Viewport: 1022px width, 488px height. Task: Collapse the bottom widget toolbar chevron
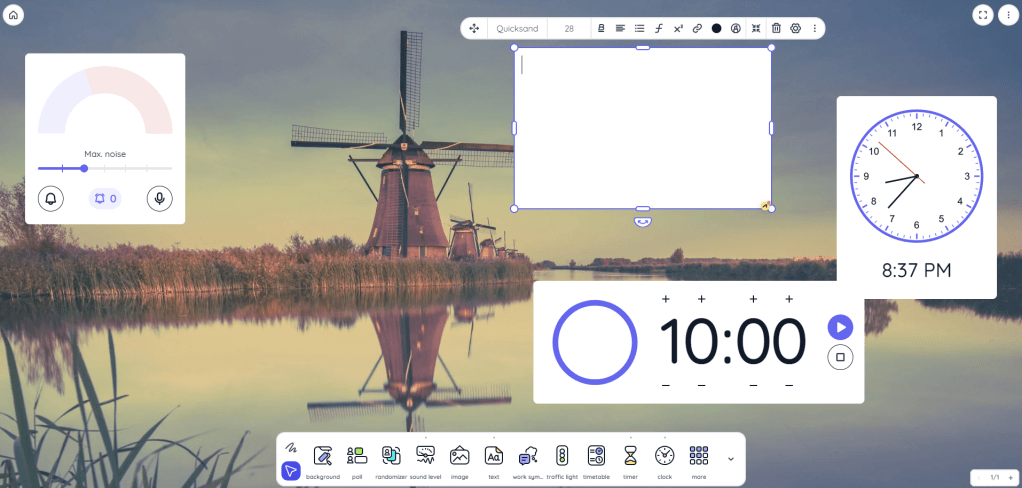click(x=730, y=459)
